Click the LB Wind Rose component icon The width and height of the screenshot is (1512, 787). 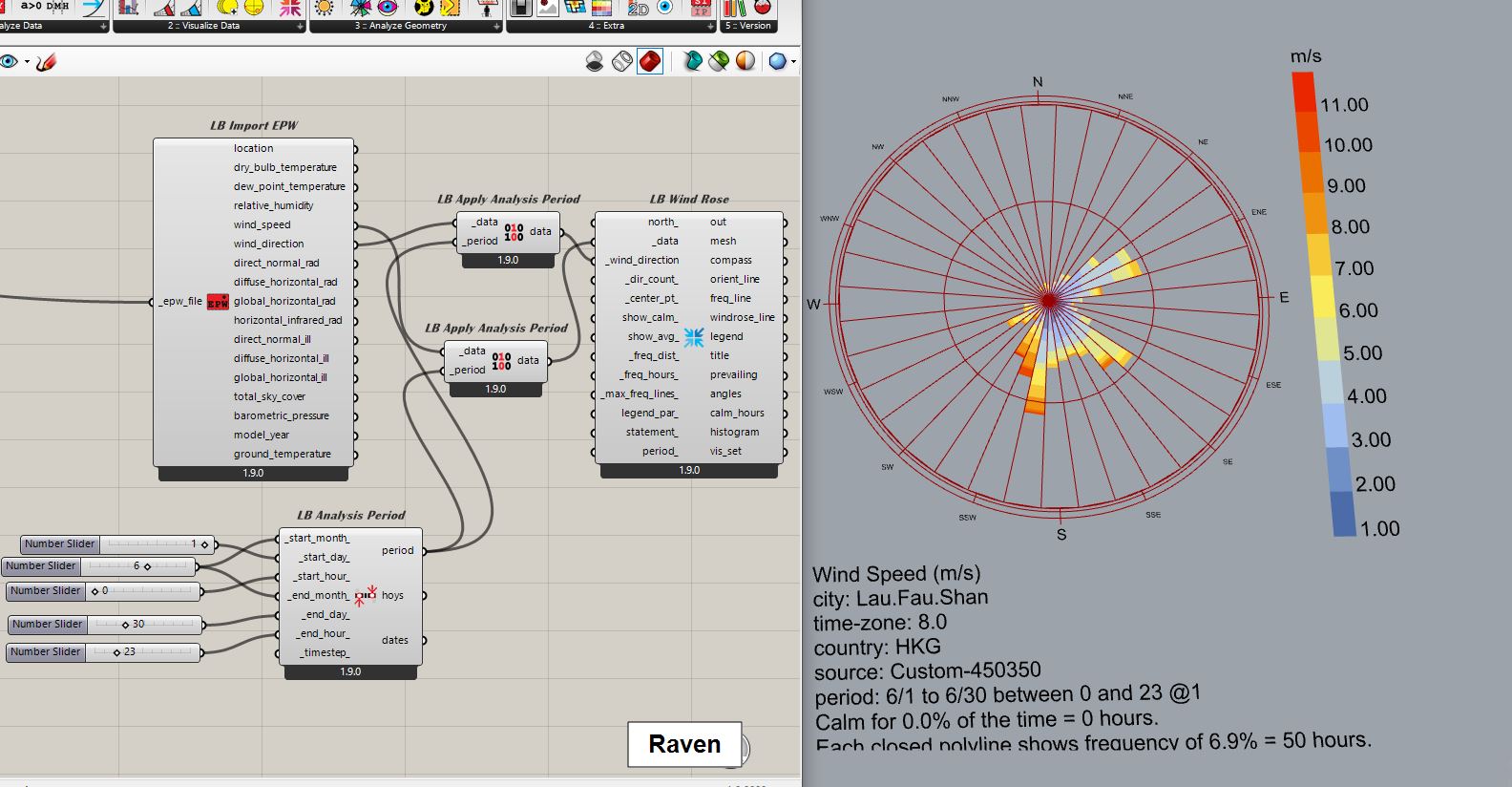(694, 336)
